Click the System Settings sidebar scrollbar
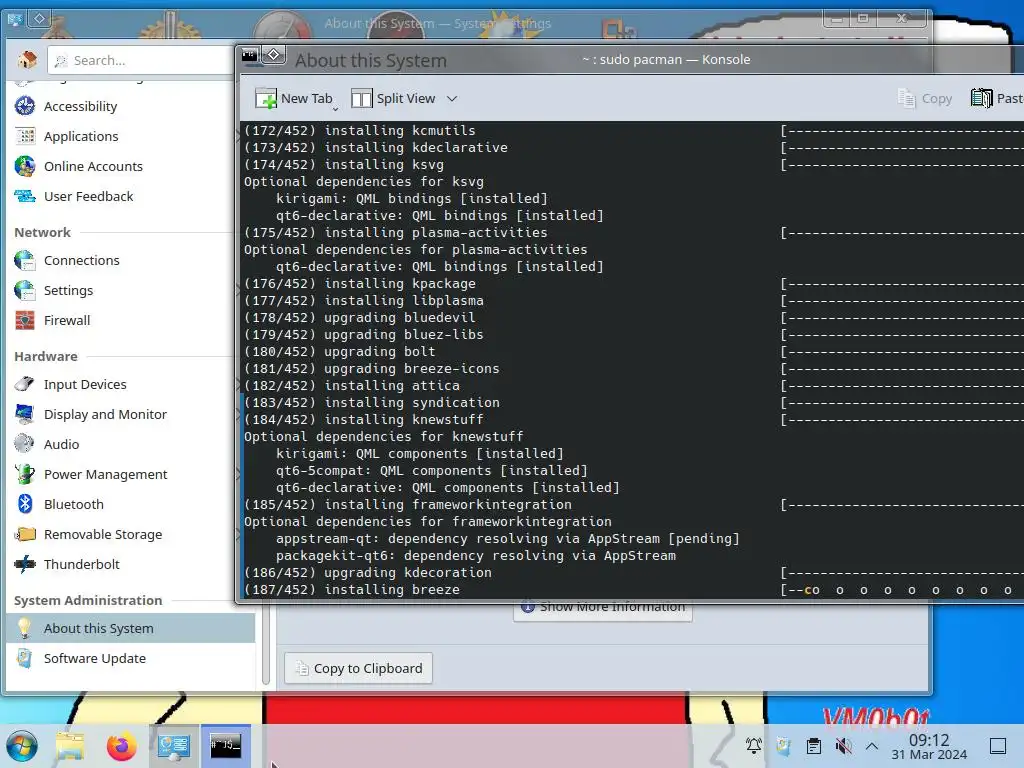1024x768 pixels. tap(266, 643)
